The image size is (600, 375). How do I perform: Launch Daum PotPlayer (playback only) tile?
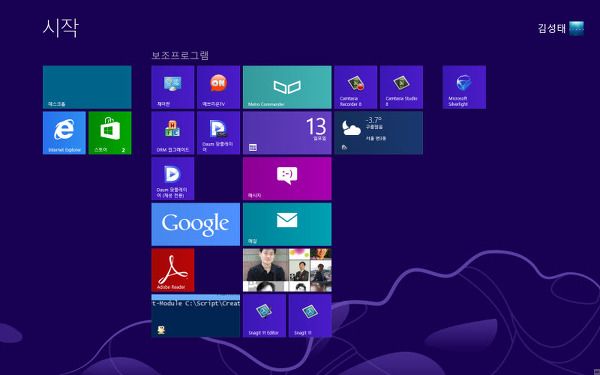coord(173,179)
